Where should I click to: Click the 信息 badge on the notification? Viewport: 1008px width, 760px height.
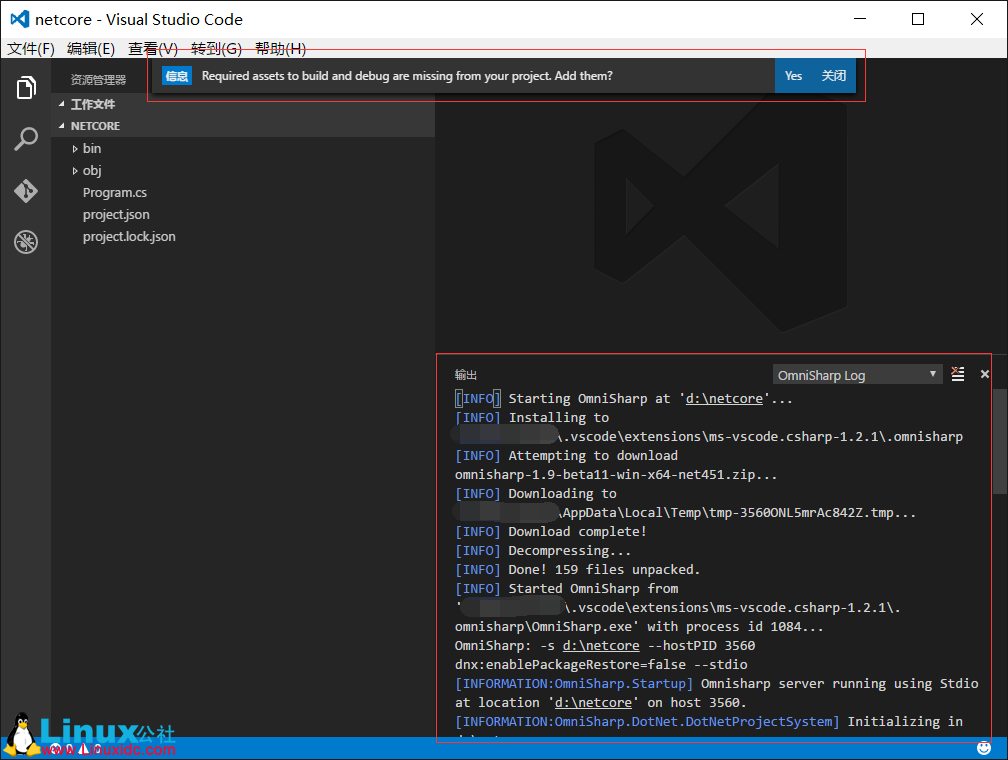pyautogui.click(x=177, y=76)
